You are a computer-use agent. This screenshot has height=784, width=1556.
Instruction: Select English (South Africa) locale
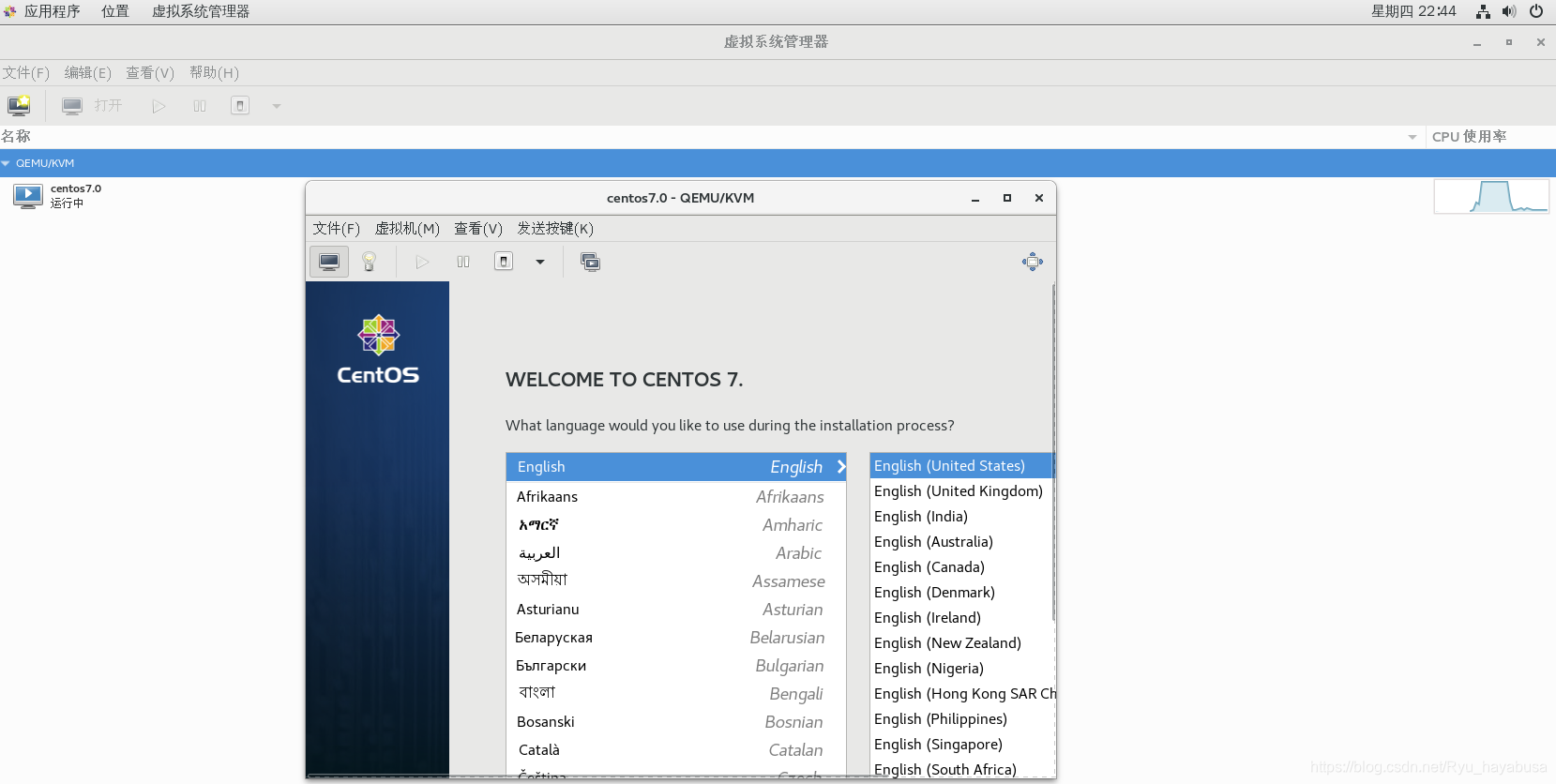tap(961, 770)
